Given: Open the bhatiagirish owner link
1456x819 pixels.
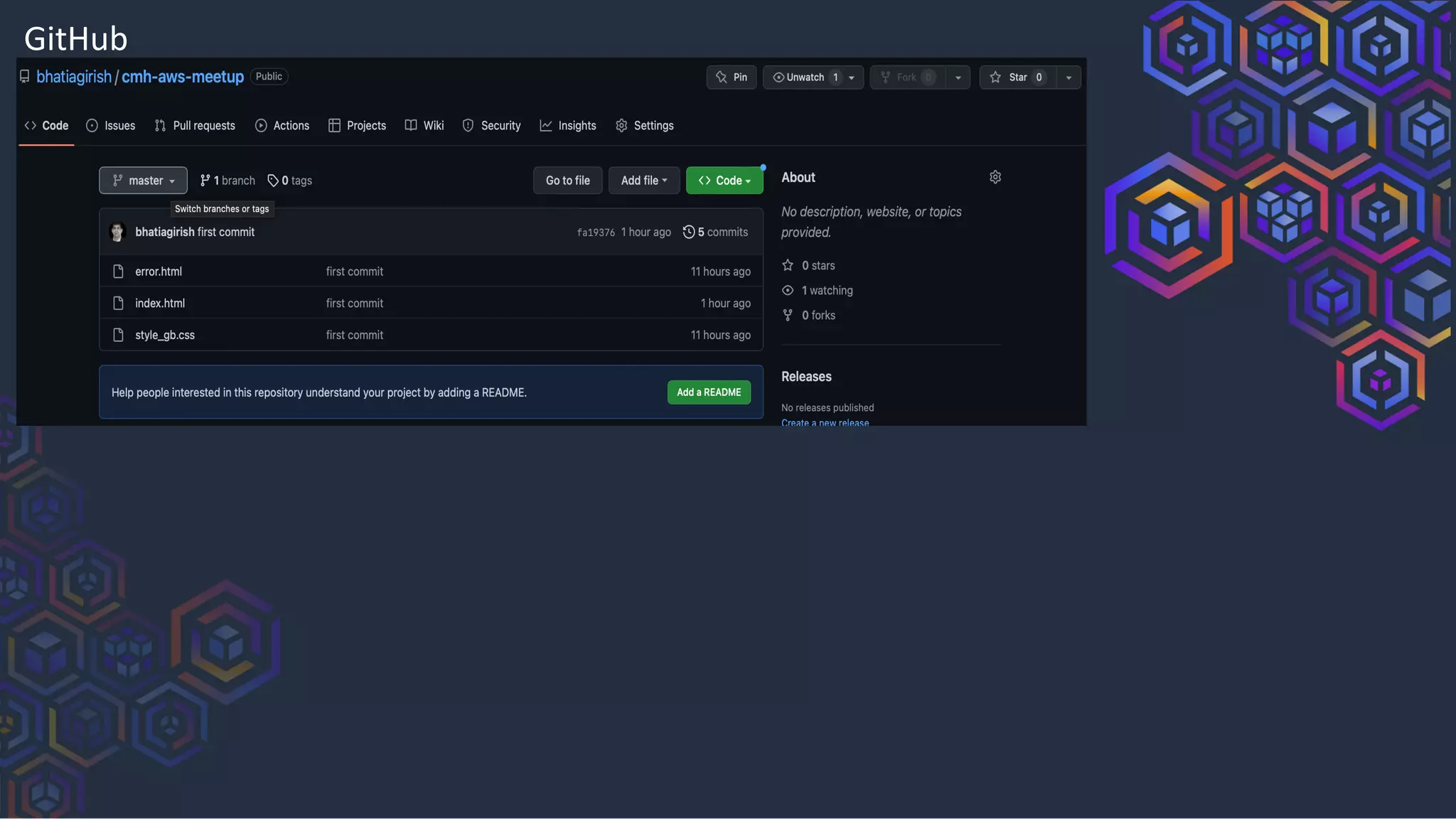Looking at the screenshot, I should (x=74, y=77).
